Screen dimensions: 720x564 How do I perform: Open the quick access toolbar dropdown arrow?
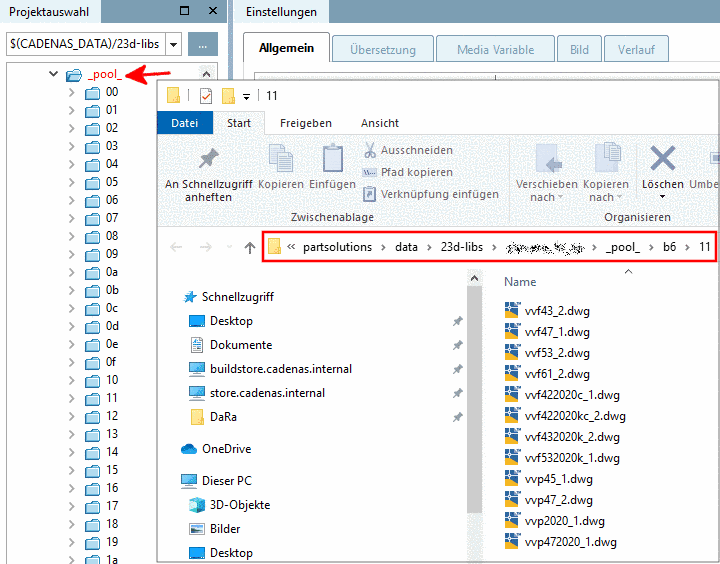coord(247,96)
